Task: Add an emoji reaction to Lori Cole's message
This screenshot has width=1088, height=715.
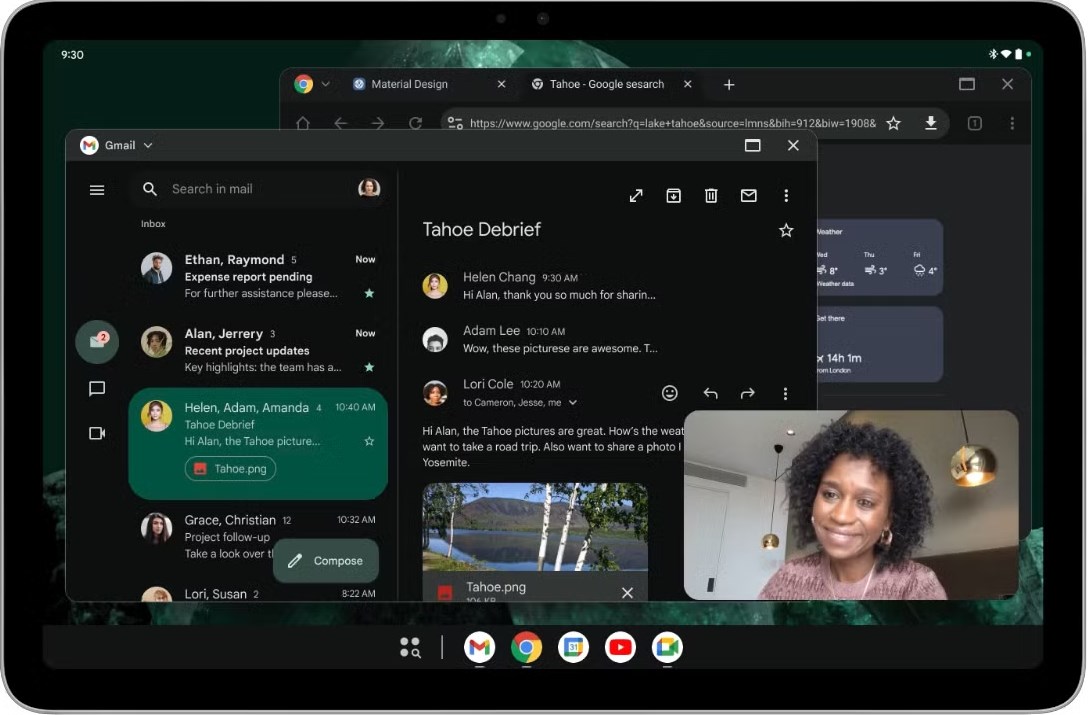Action: click(x=670, y=394)
